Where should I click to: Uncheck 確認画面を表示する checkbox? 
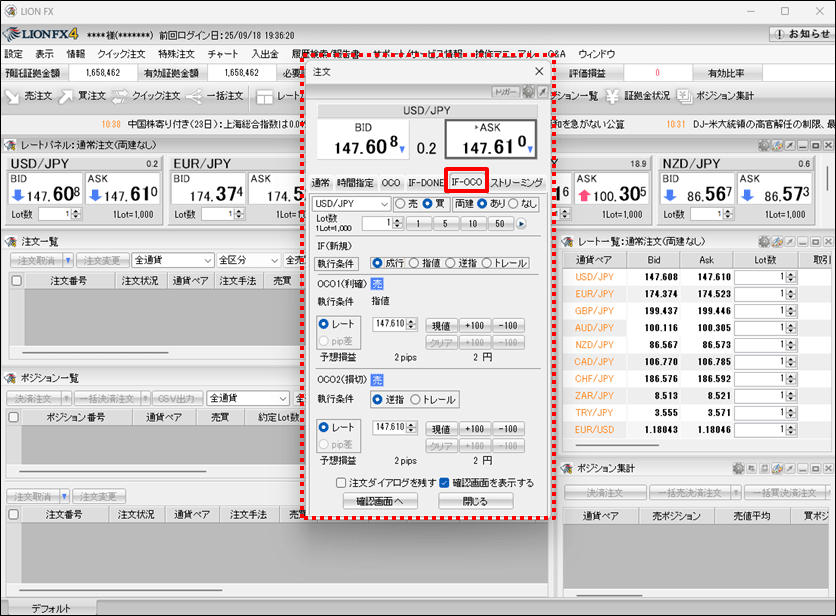tap(444, 483)
